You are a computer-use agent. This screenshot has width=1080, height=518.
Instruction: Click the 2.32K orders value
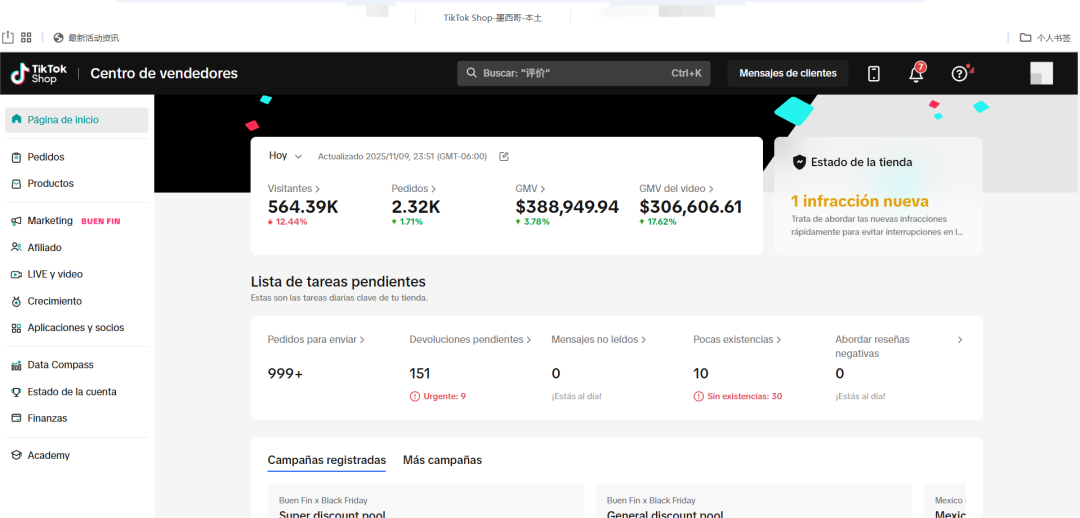pyautogui.click(x=416, y=207)
